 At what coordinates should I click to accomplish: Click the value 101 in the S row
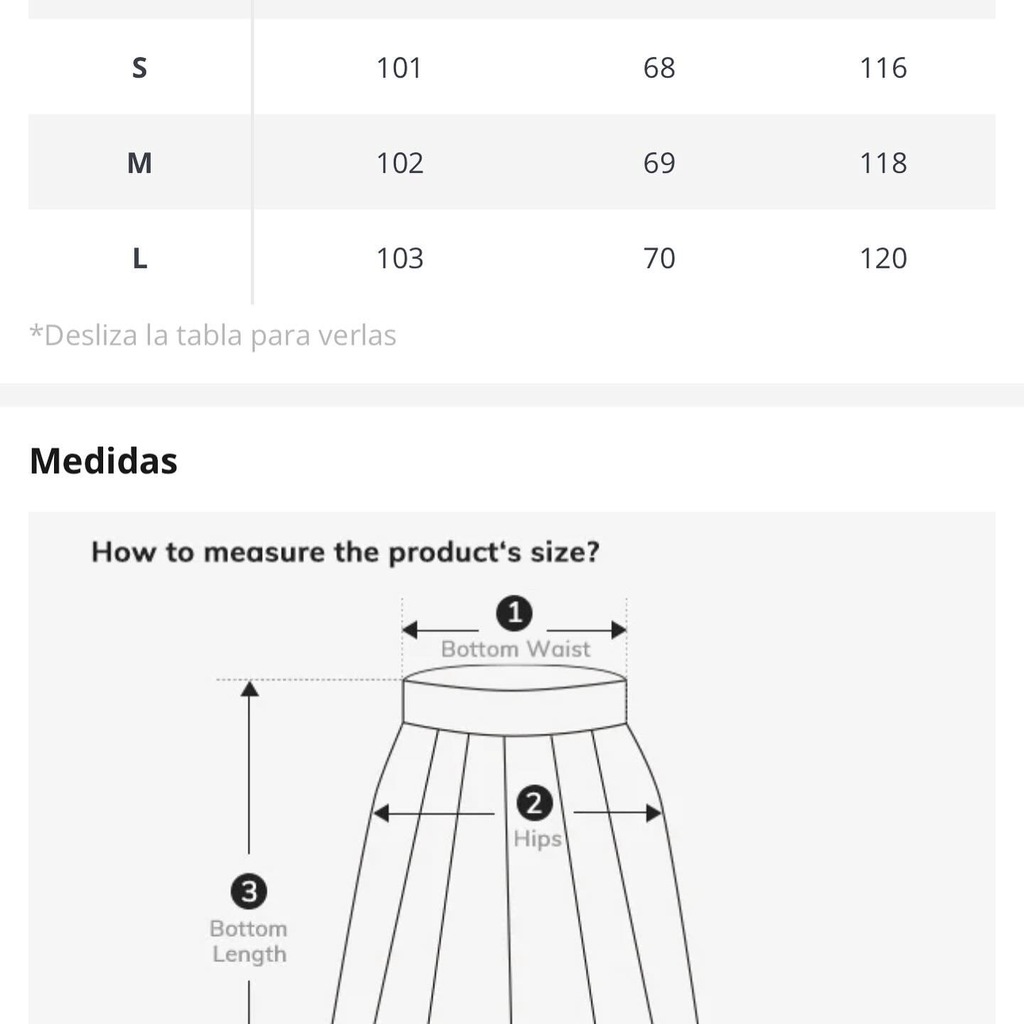[399, 68]
